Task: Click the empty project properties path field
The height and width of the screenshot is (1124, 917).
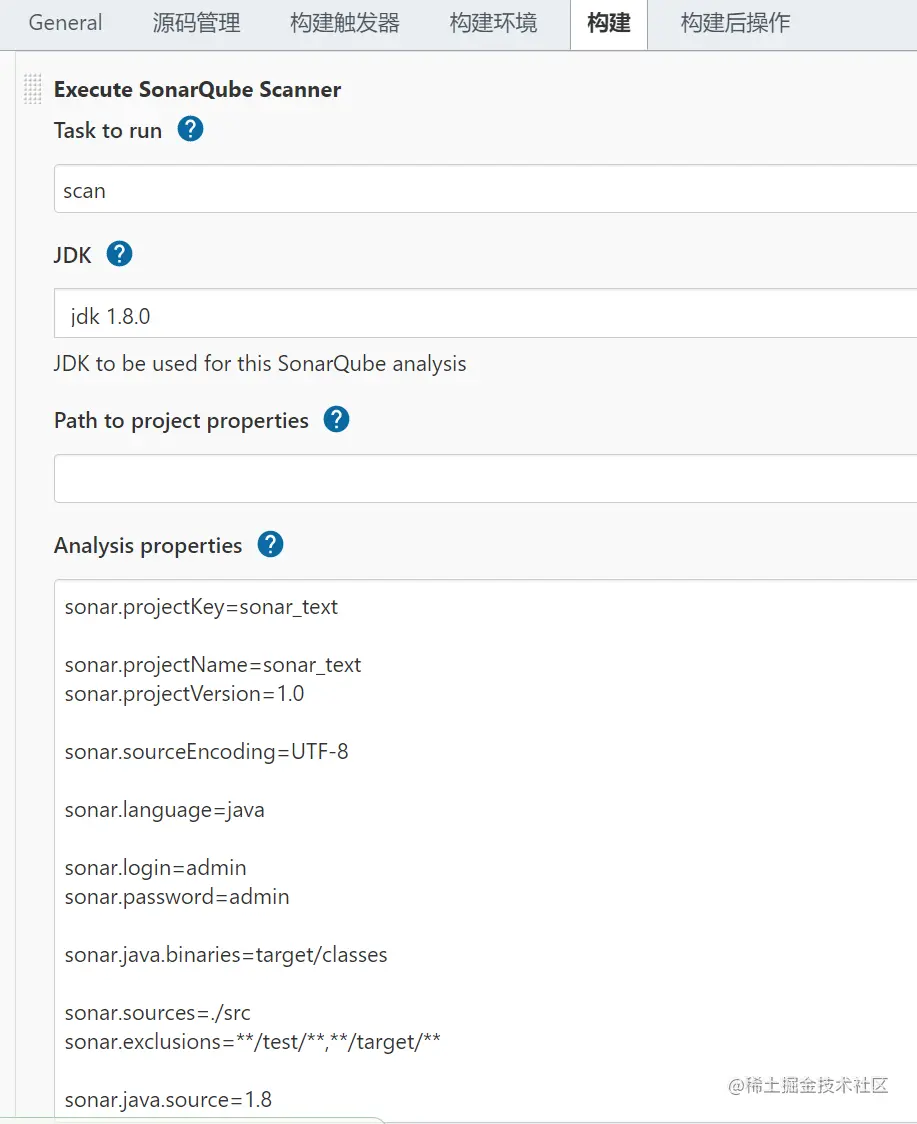Action: coord(486,478)
